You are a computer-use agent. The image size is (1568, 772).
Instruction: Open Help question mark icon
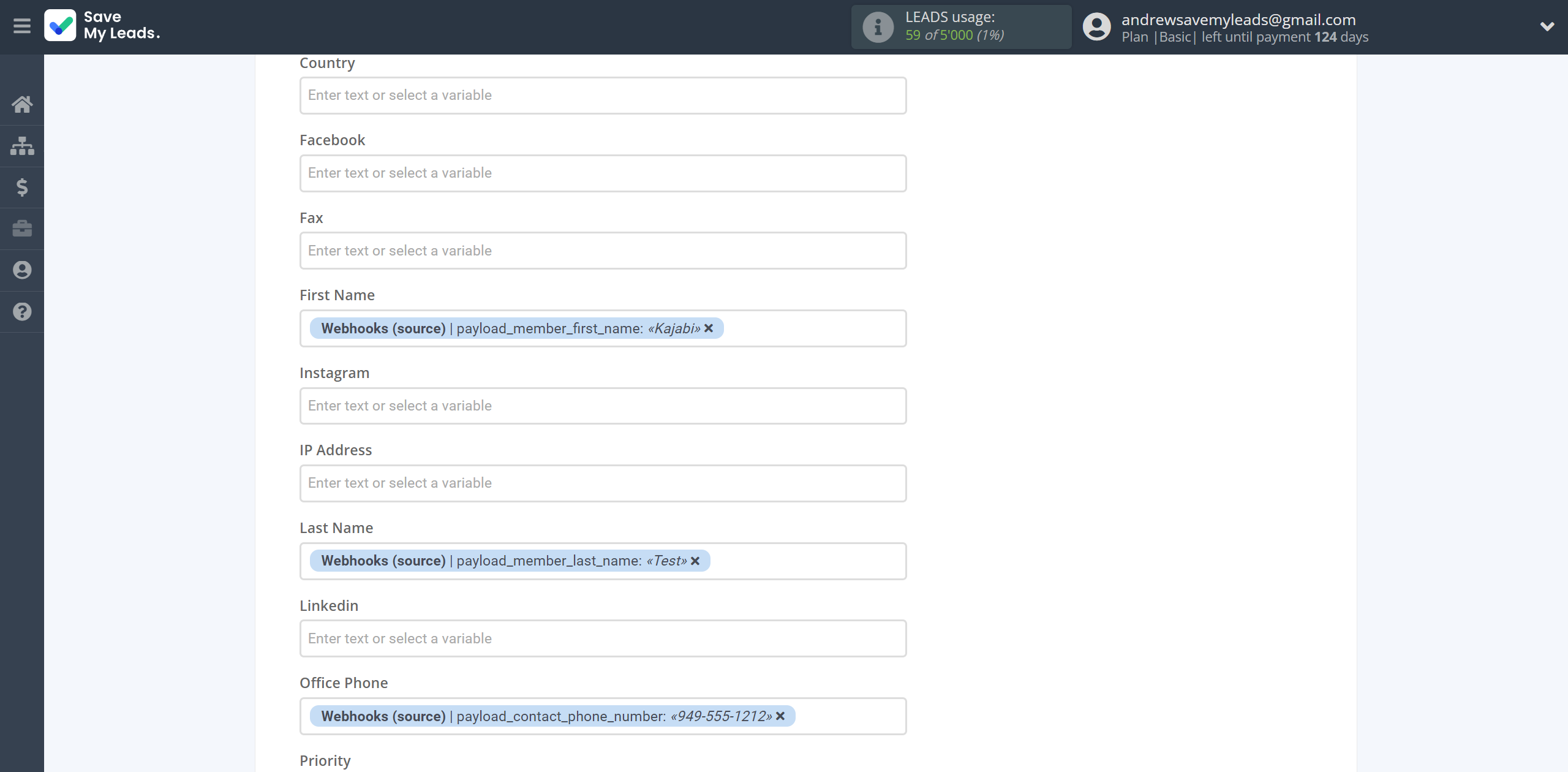point(22,312)
